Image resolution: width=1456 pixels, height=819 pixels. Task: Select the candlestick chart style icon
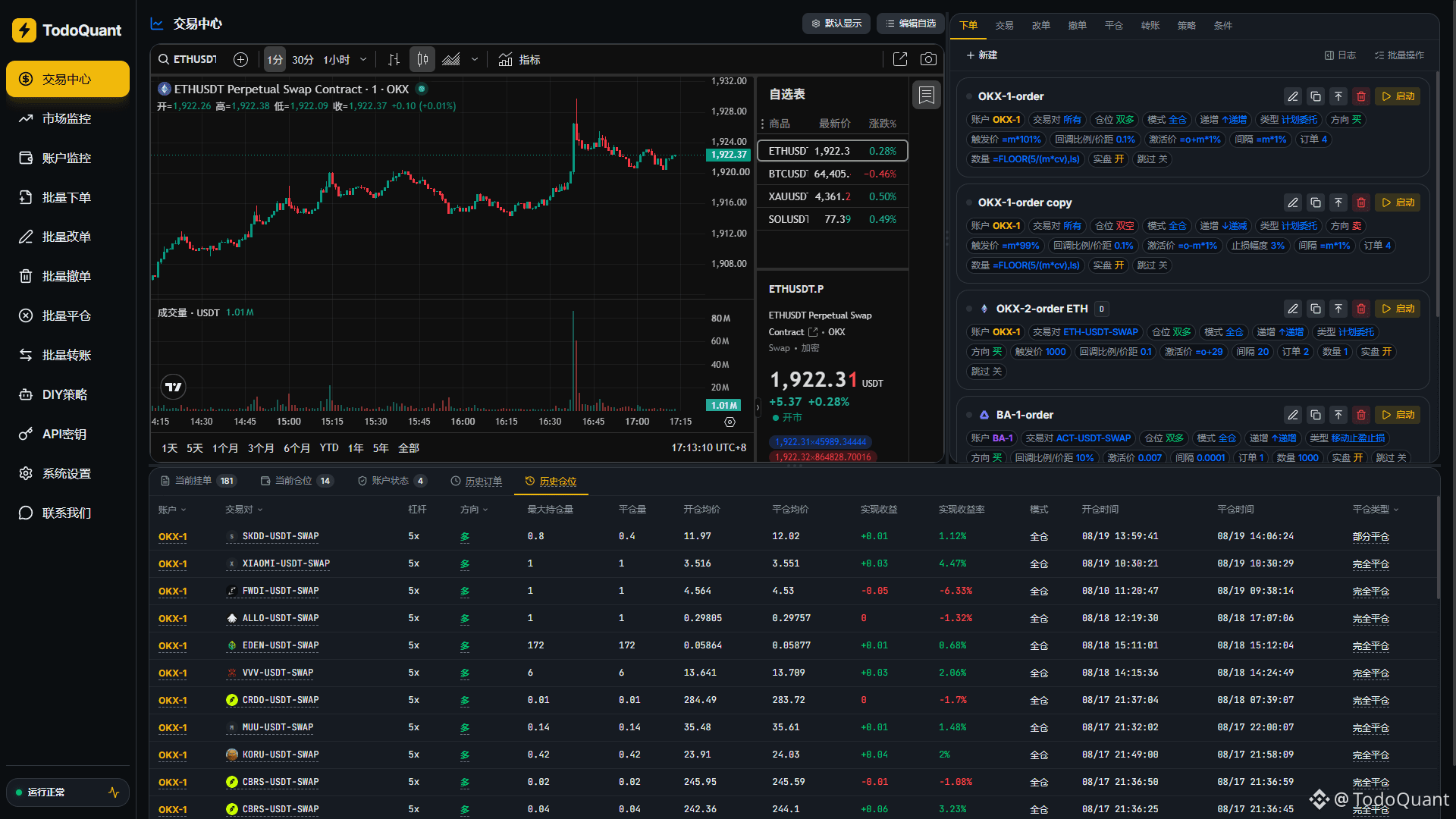[x=422, y=59]
